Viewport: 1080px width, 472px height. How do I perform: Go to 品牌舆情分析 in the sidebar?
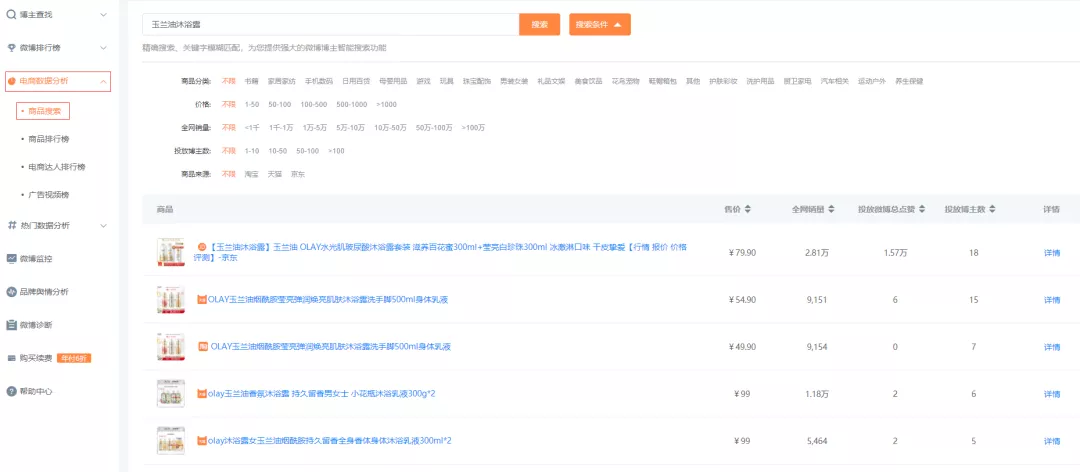(x=44, y=292)
